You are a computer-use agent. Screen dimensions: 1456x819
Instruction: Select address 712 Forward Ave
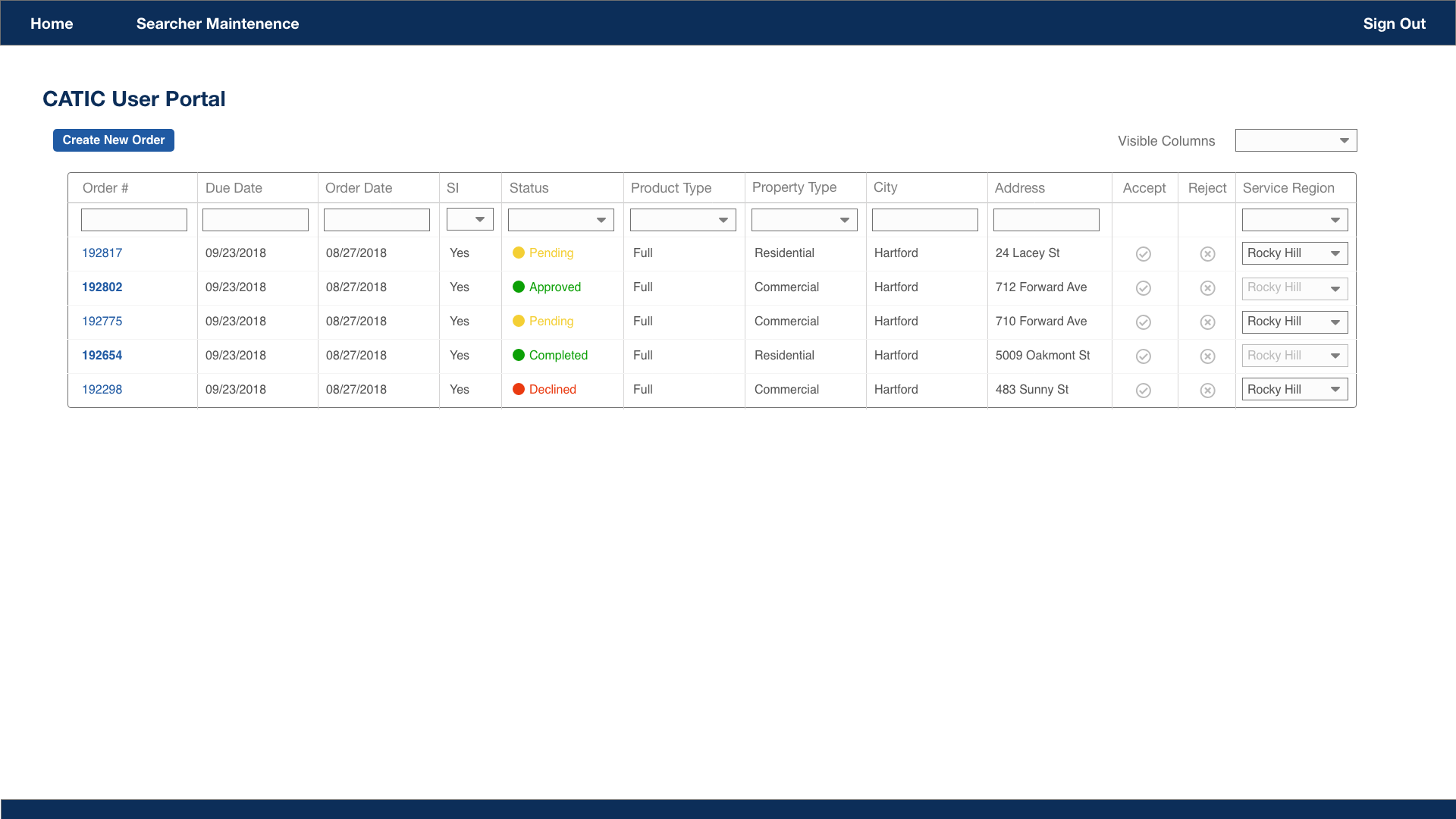pos(1041,287)
